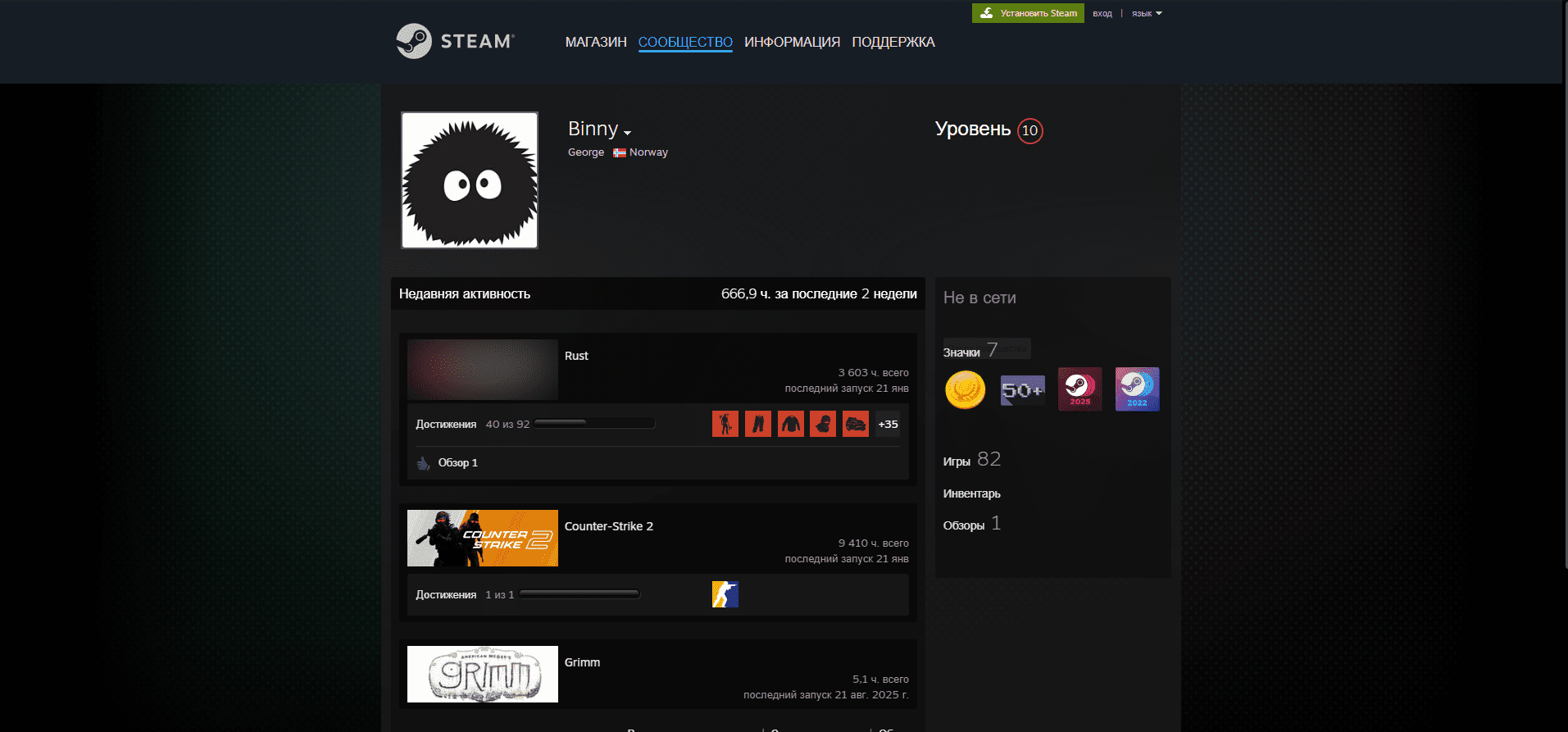This screenshot has width=1568, height=732.
Task: Click the 5,1 ч. всего text
Action: (880, 680)
